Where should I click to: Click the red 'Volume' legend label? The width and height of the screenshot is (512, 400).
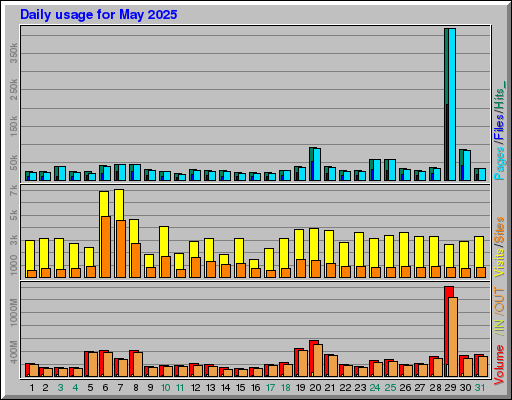(499, 365)
